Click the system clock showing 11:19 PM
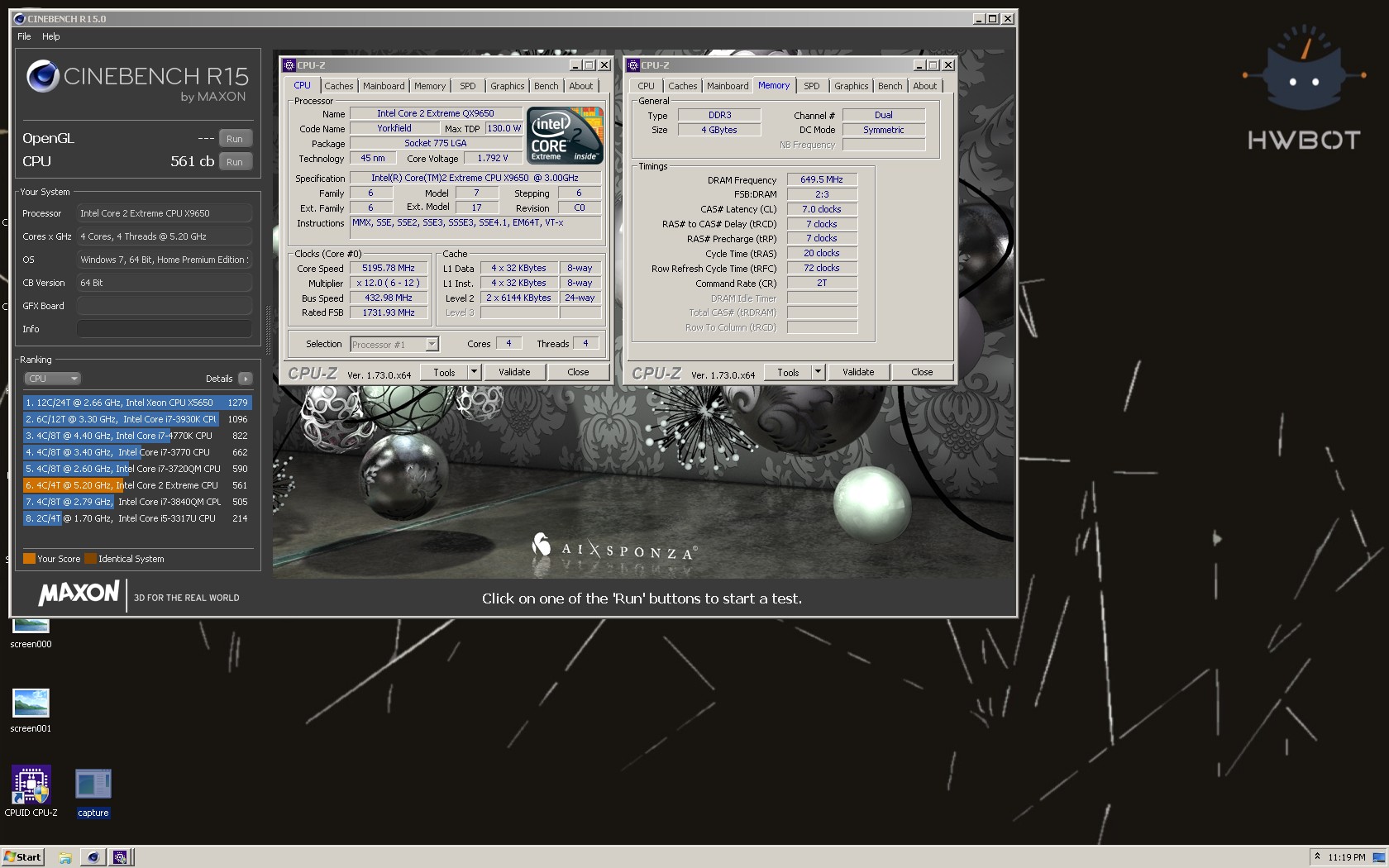Viewport: 1389px width, 868px height. pos(1346,857)
